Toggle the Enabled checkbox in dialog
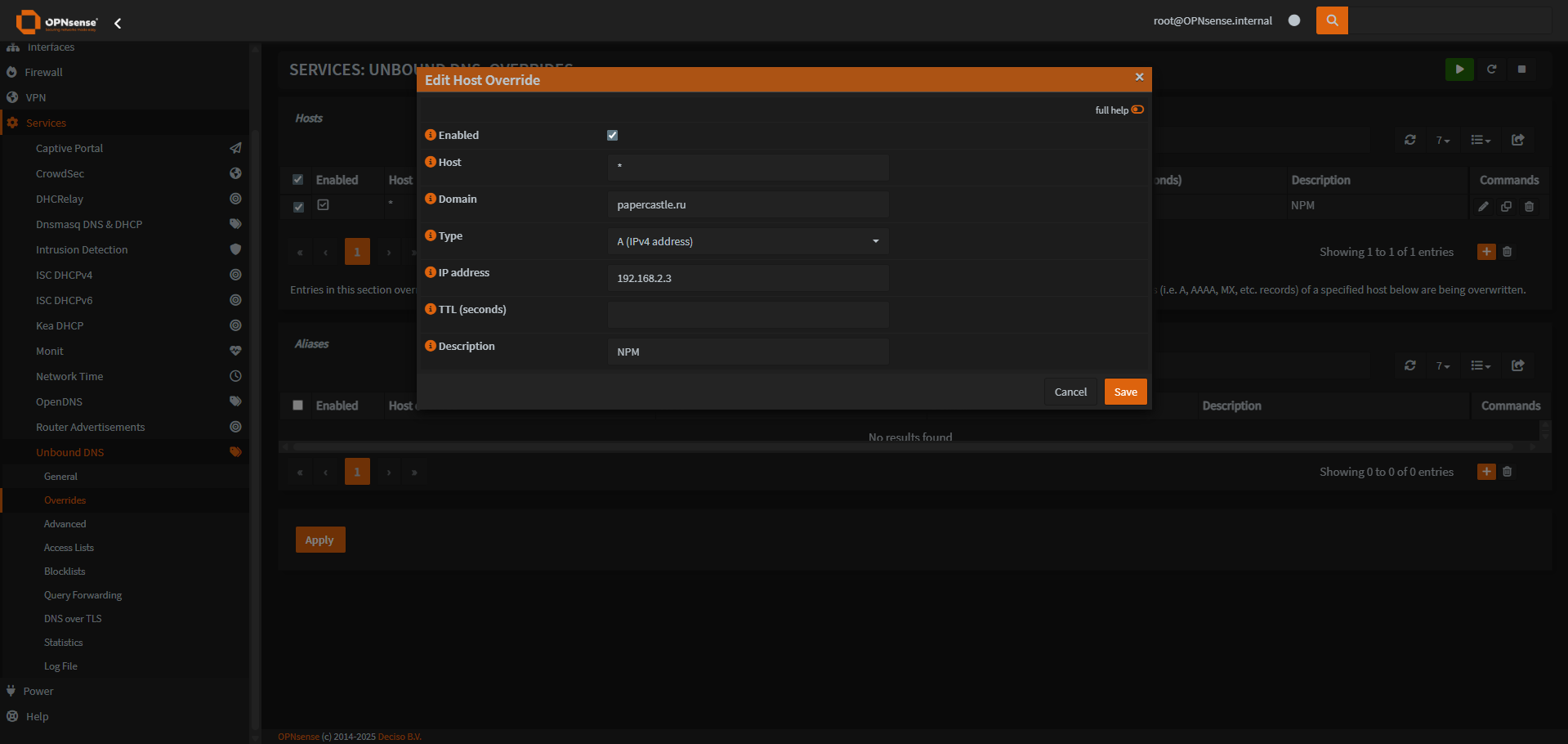The width and height of the screenshot is (1568, 744). click(612, 136)
